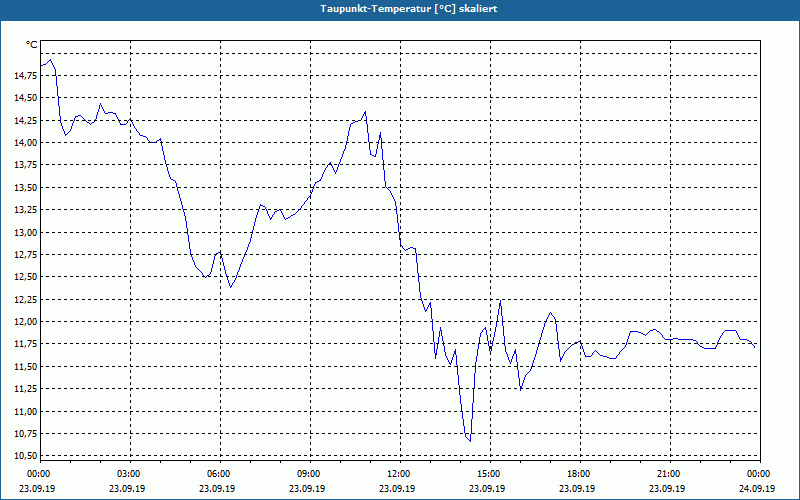Click the title "Taupunkt-Temperatur [°C] skaliert"

pyautogui.click(x=409, y=9)
